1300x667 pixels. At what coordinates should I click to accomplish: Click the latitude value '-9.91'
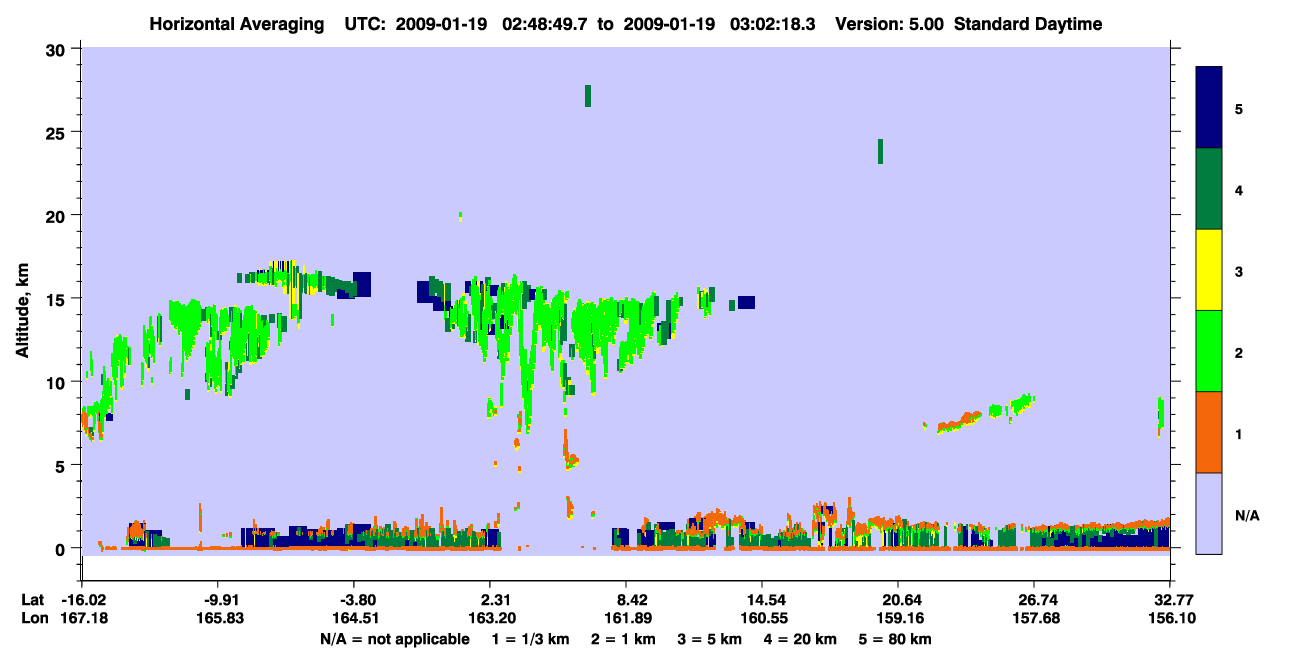[217, 599]
